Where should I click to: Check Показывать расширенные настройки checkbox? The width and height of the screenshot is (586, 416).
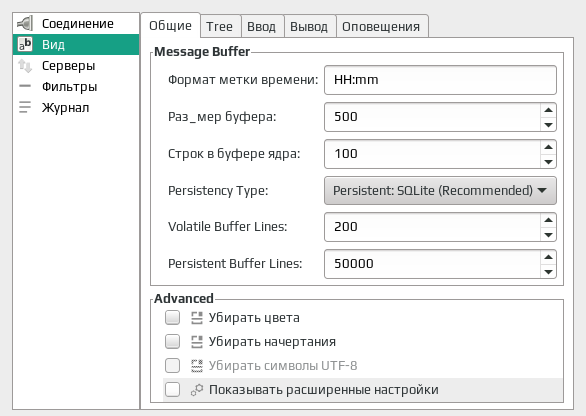[x=172, y=389]
